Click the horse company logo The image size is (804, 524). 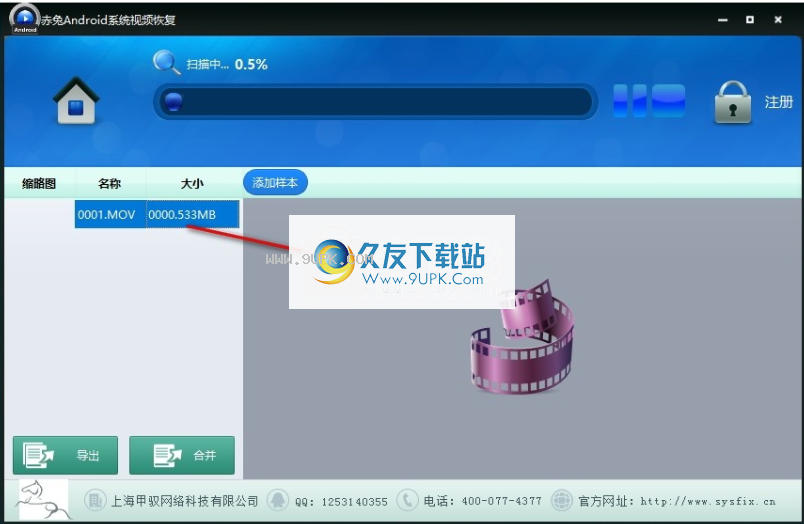pos(43,499)
